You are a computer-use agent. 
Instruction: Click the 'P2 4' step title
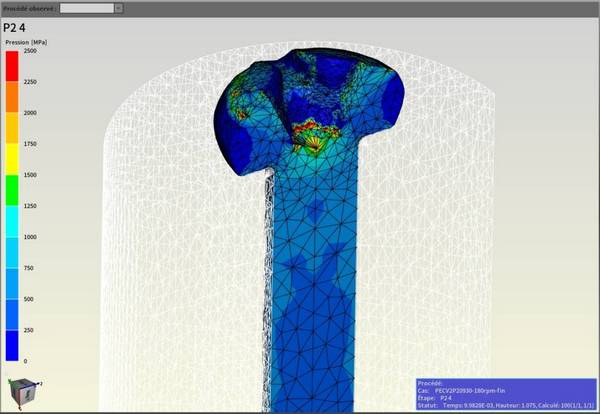point(14,28)
